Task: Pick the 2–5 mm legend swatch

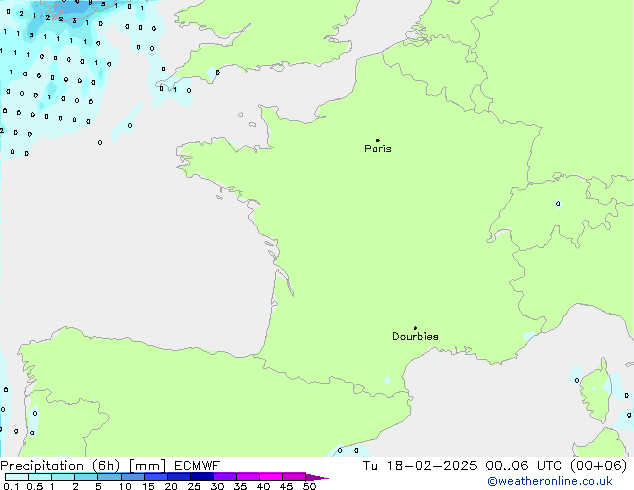Action: [86, 477]
